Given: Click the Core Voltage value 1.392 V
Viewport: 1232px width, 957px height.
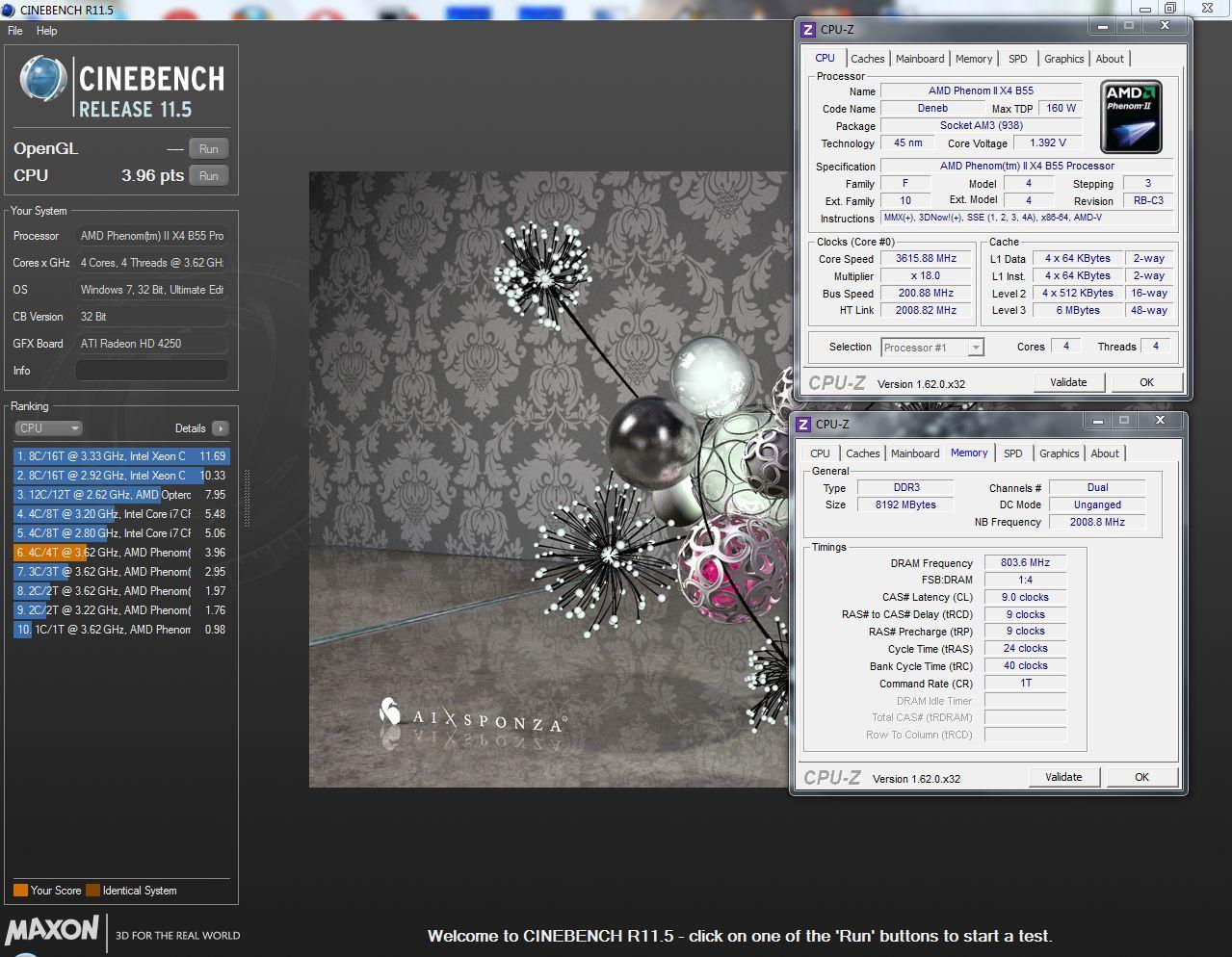Looking at the screenshot, I should [1048, 142].
